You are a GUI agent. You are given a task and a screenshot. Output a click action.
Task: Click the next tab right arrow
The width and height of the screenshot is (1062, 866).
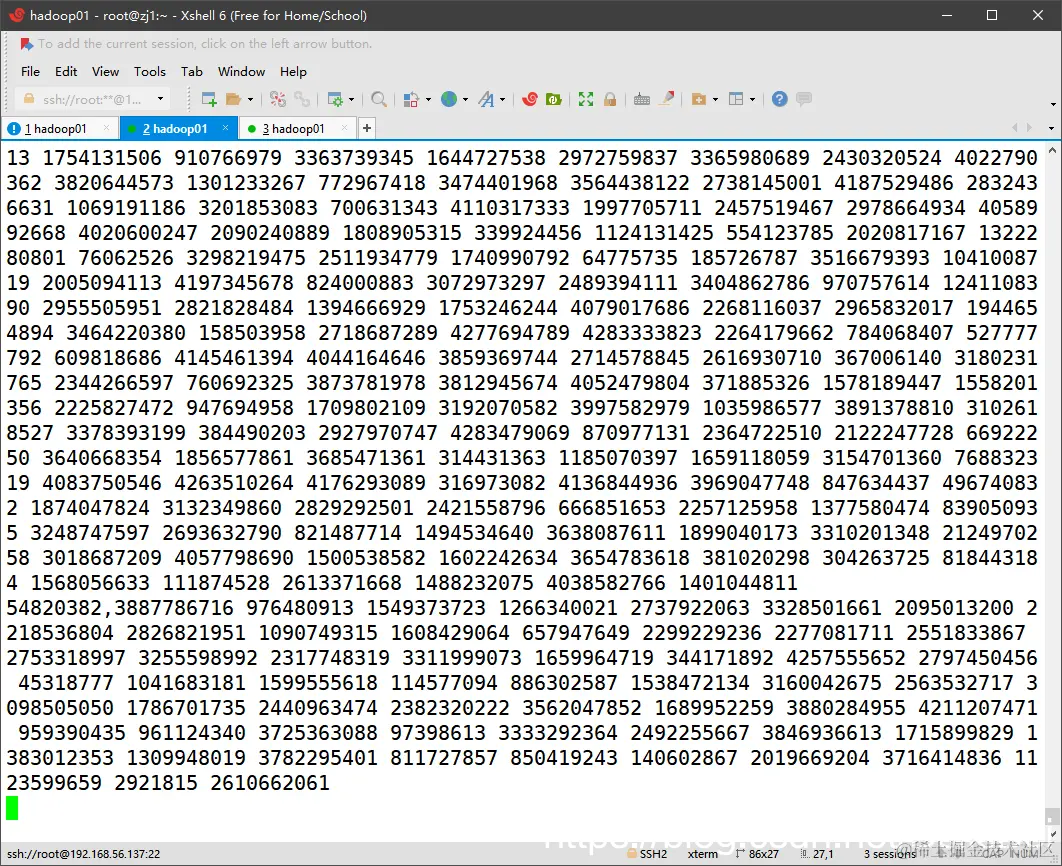[x=1029, y=127]
